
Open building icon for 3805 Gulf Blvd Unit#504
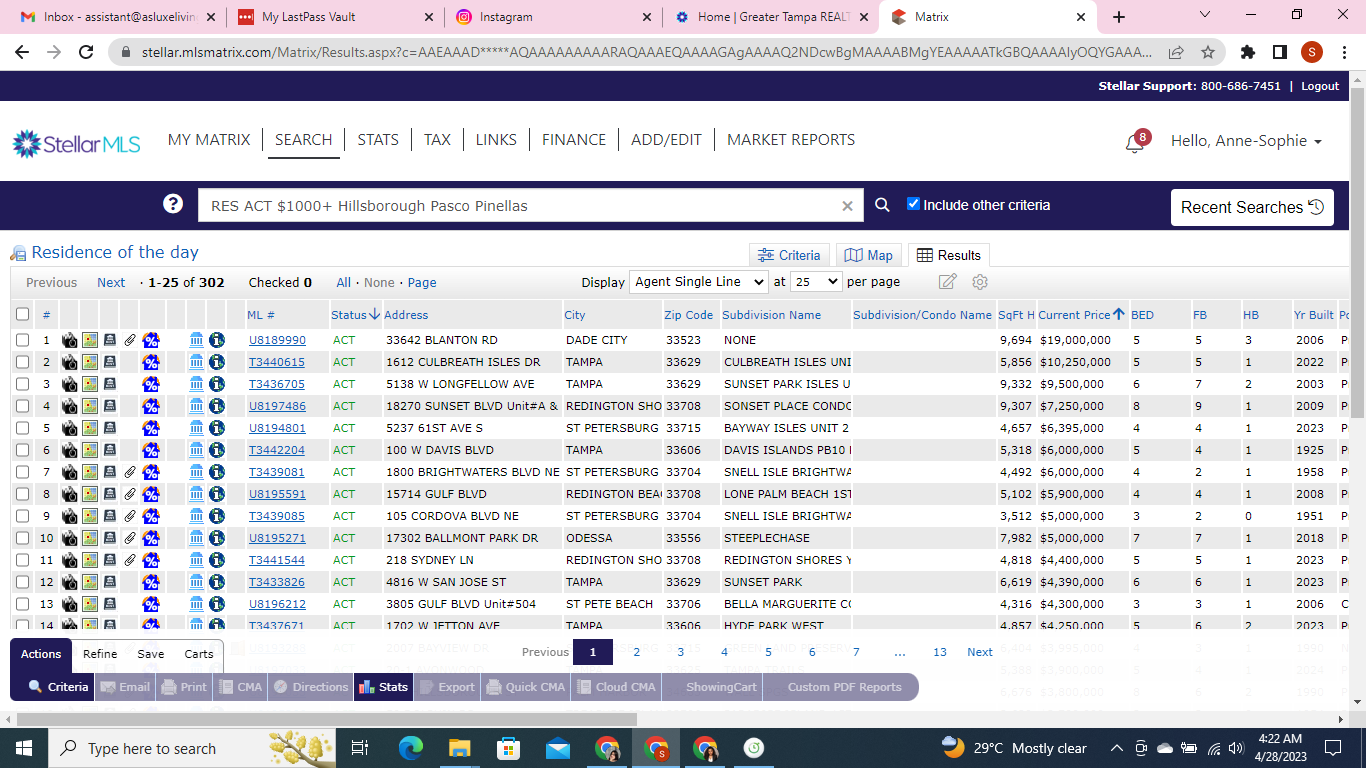coord(109,604)
